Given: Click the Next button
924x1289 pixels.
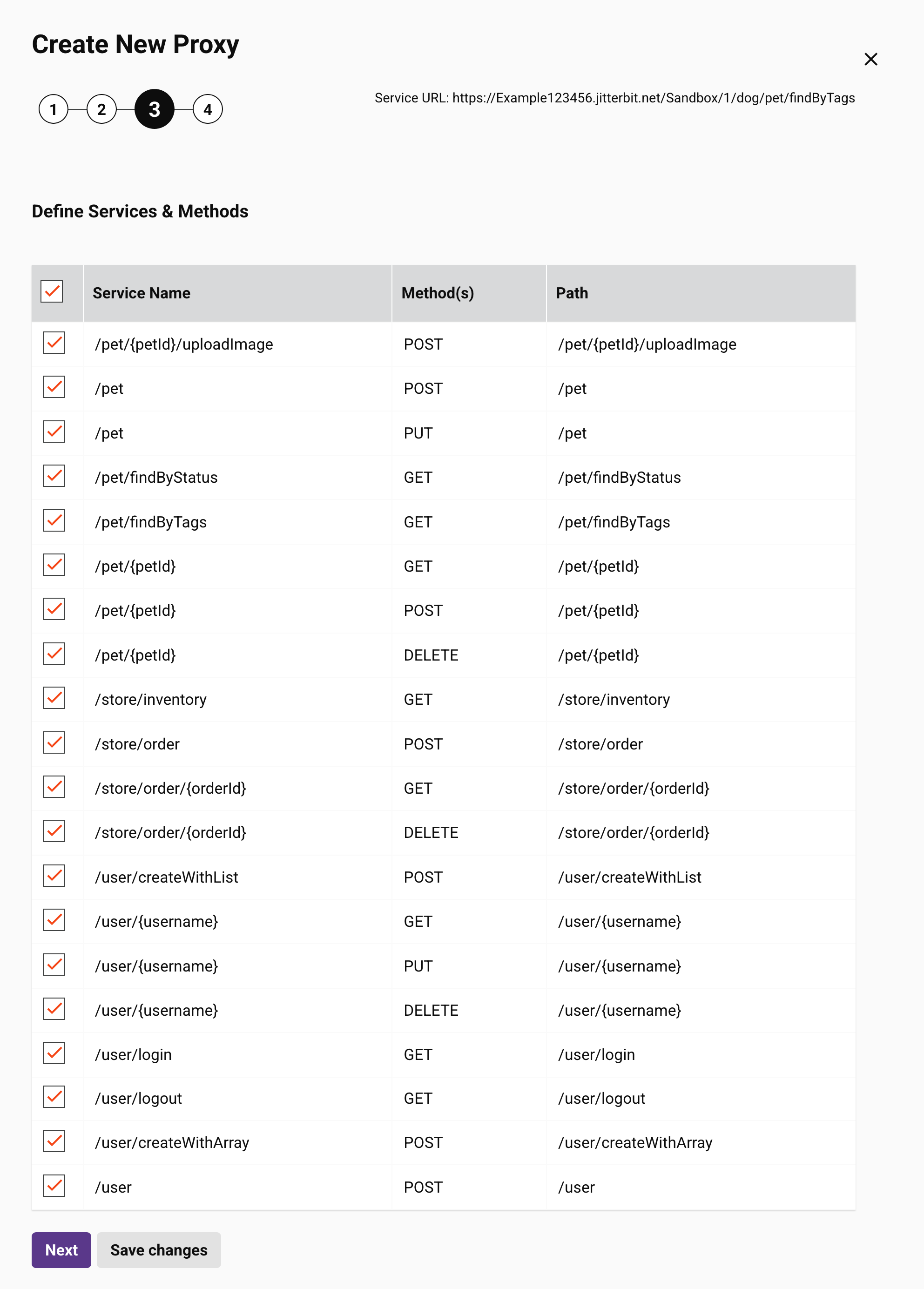Looking at the screenshot, I should [61, 1250].
